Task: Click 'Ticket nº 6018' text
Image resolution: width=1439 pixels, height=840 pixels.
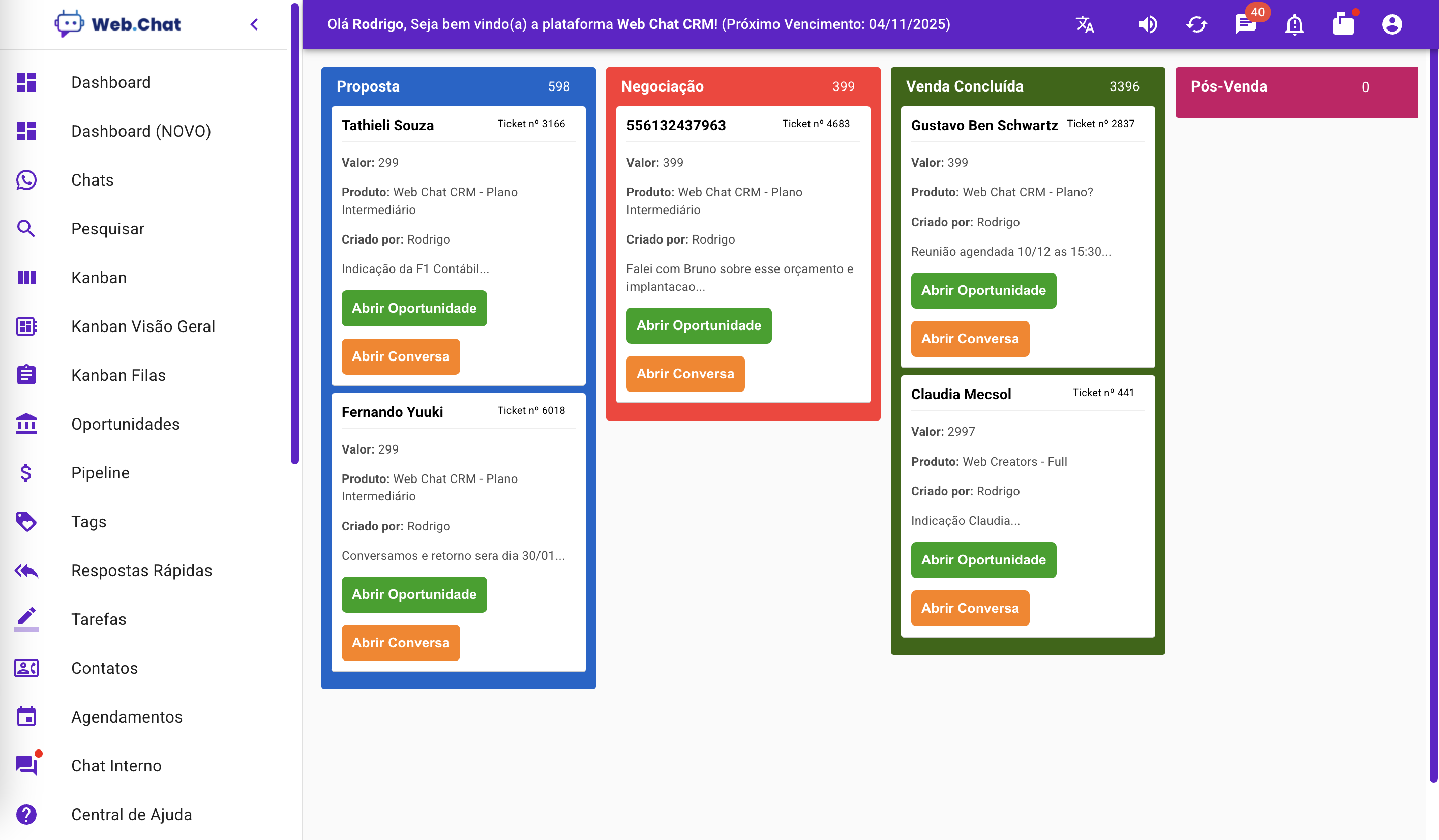Action: [x=531, y=410]
